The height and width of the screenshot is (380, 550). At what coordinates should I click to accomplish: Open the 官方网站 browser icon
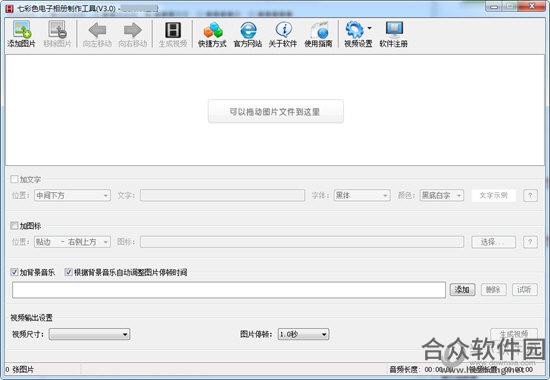click(248, 30)
